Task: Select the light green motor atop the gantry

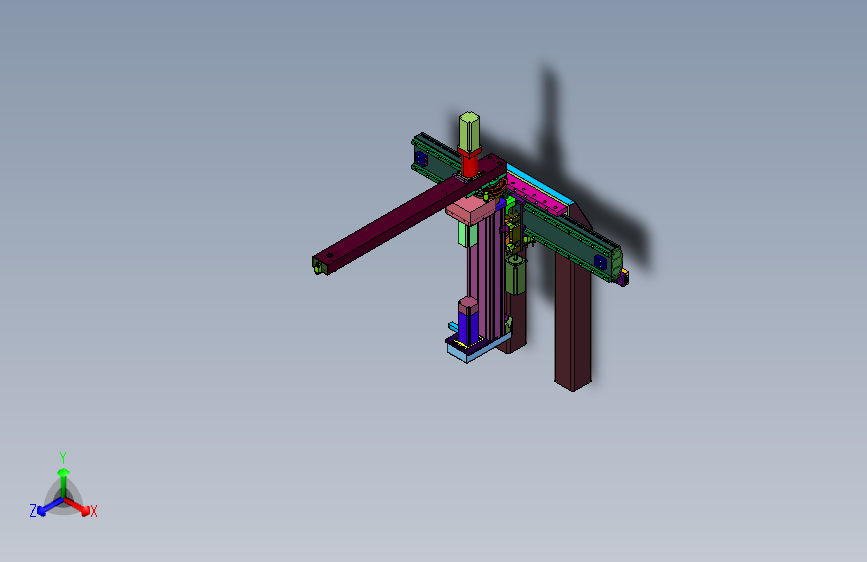Action: 469,131
